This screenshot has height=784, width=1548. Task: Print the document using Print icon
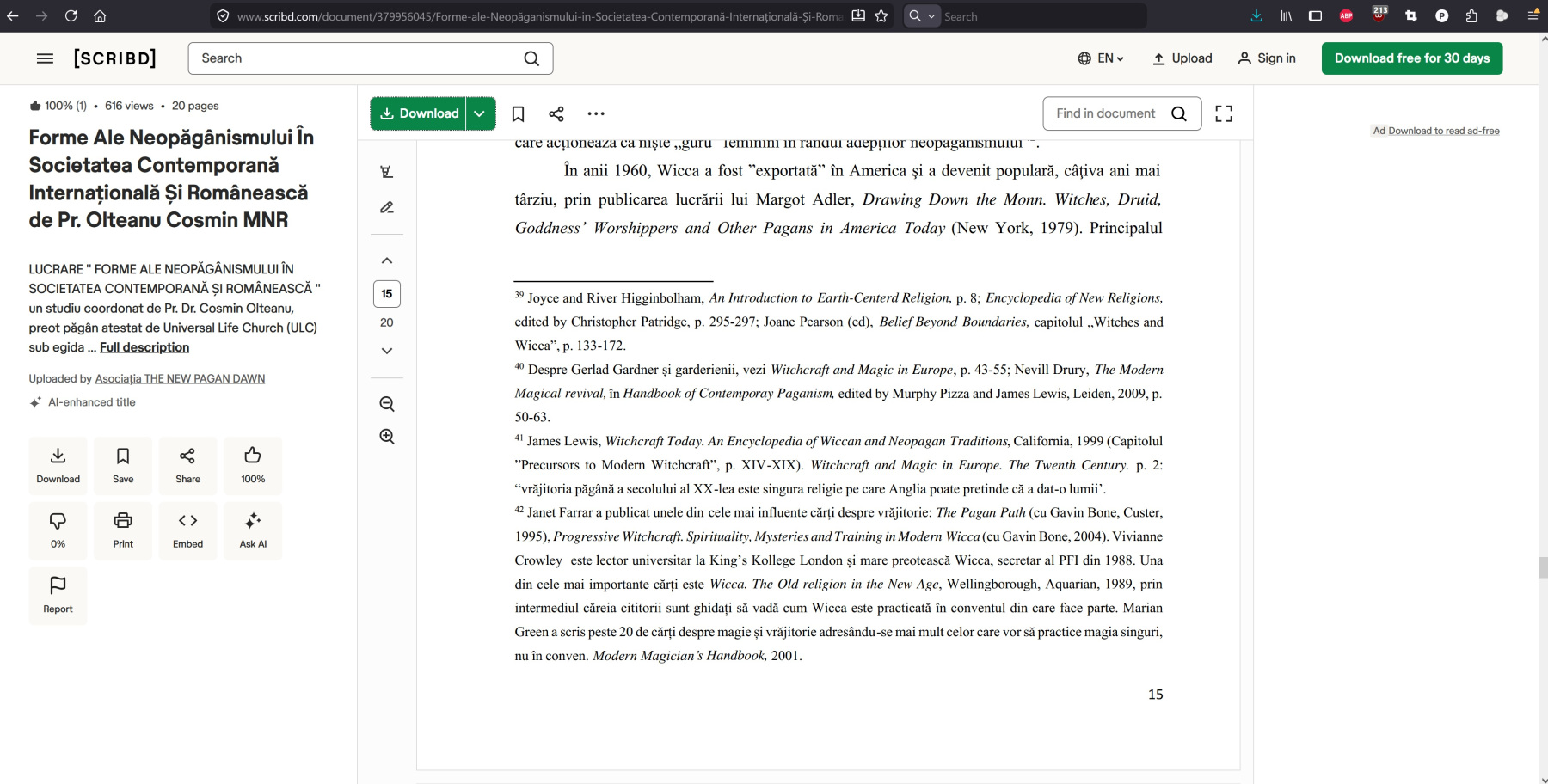pos(123,530)
